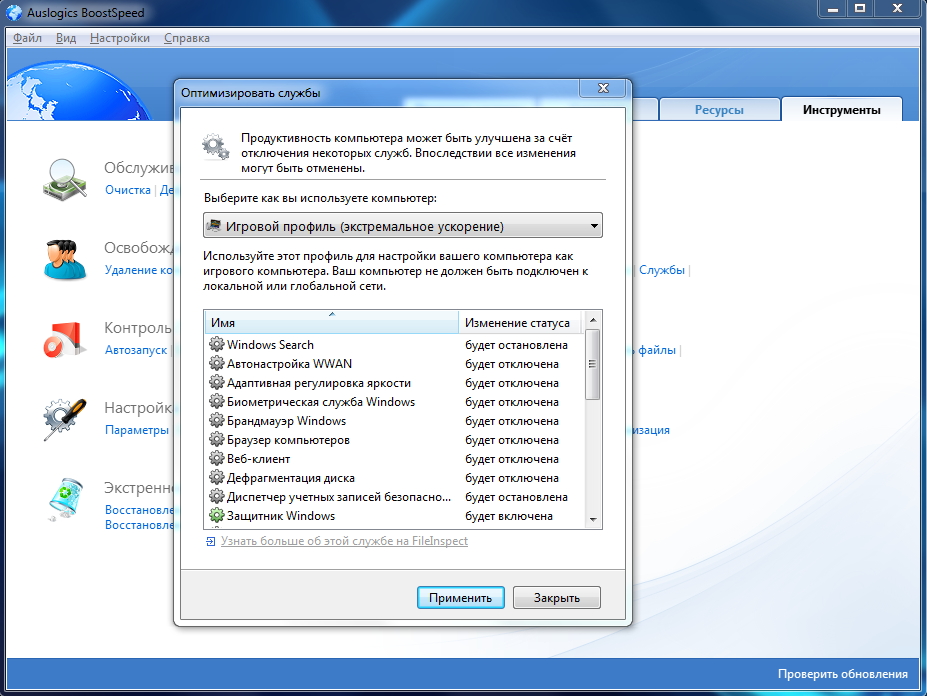927x696 pixels.
Task: Select the Windows Search service row
Action: pyautogui.click(x=394, y=344)
